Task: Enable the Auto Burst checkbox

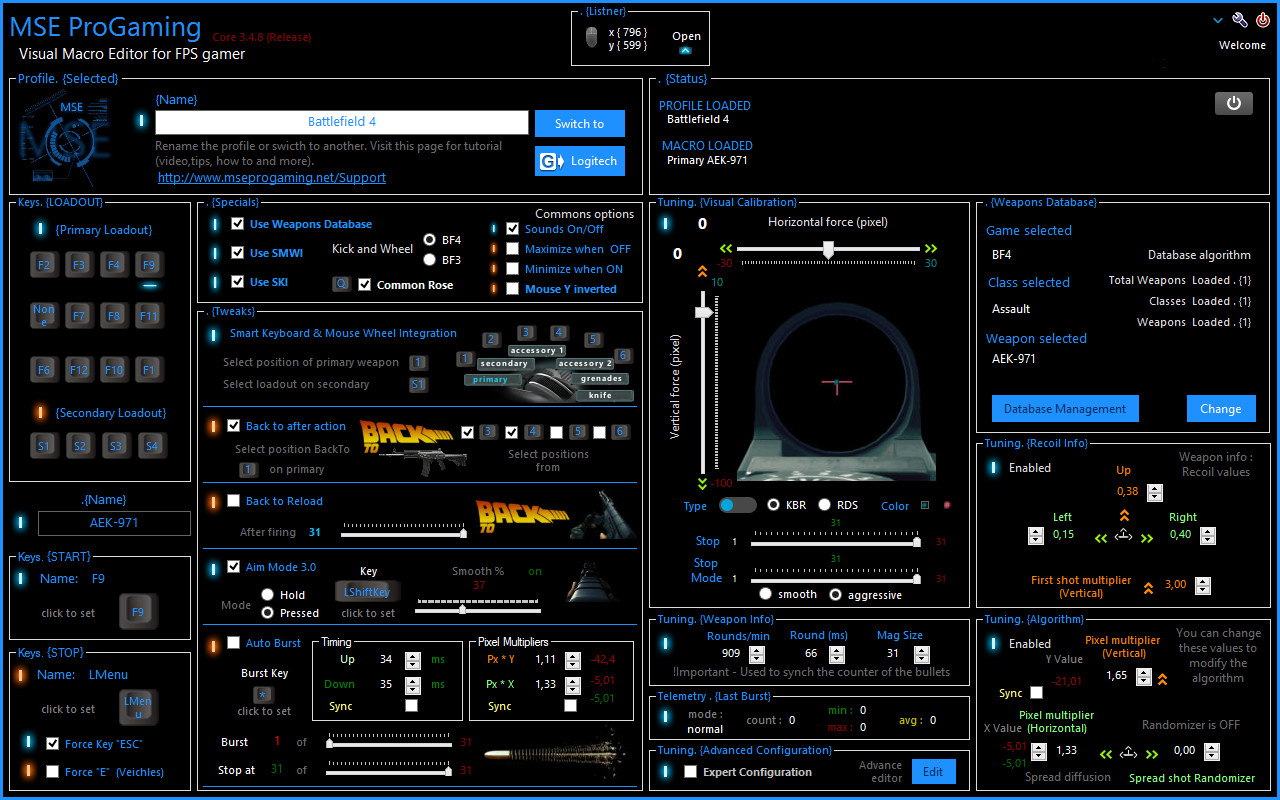Action: (233, 643)
